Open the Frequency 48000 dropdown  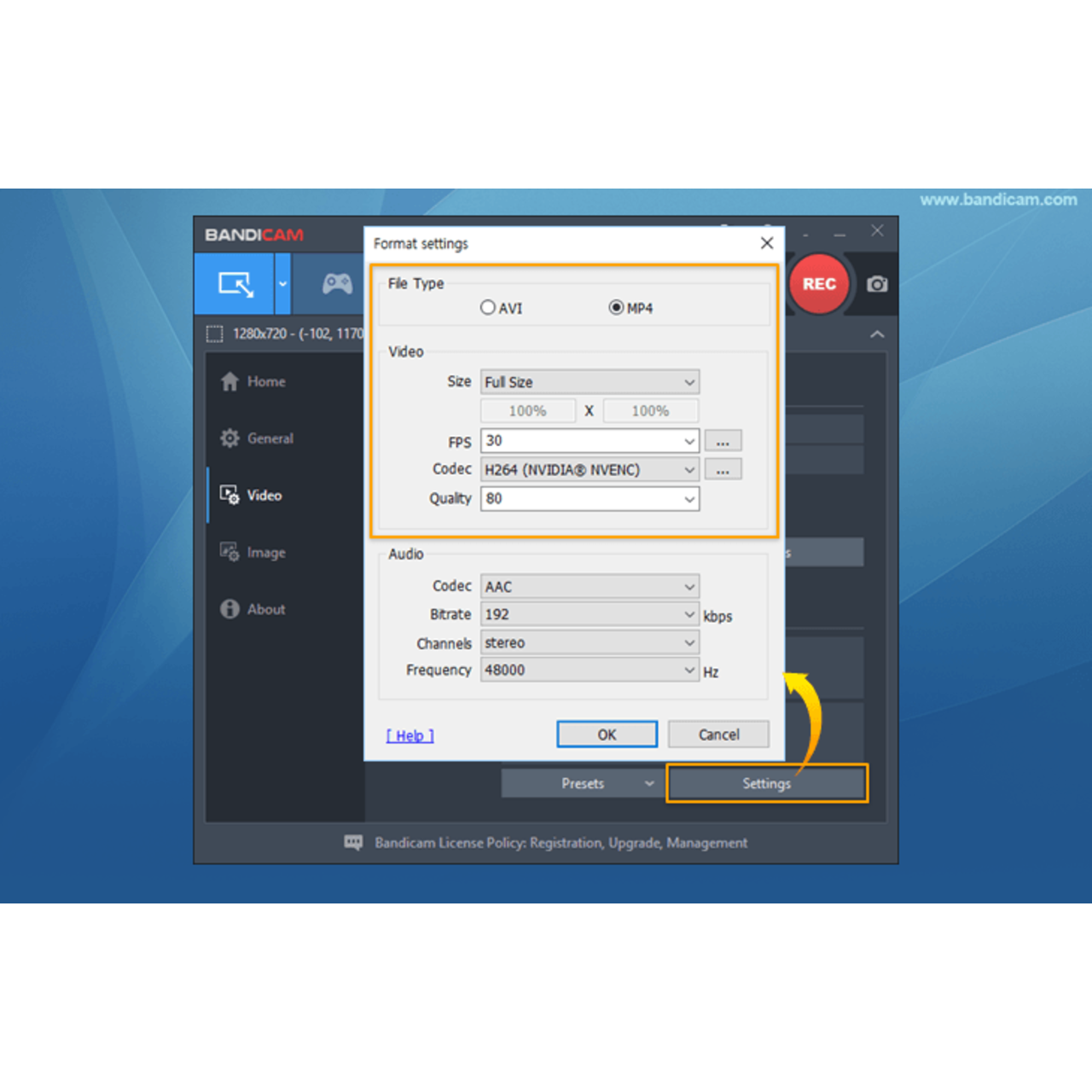590,671
